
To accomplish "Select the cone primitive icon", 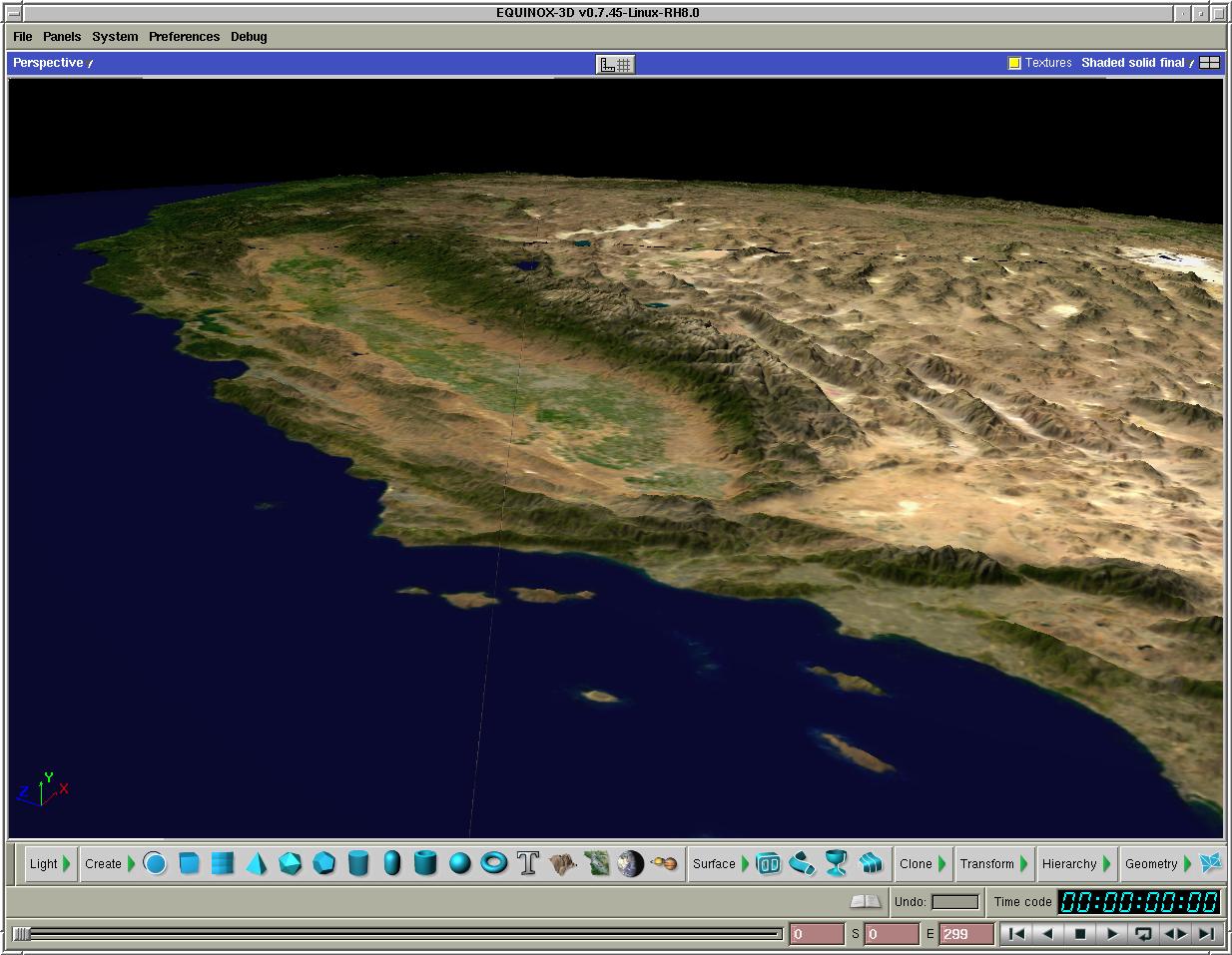I will coord(256,863).
